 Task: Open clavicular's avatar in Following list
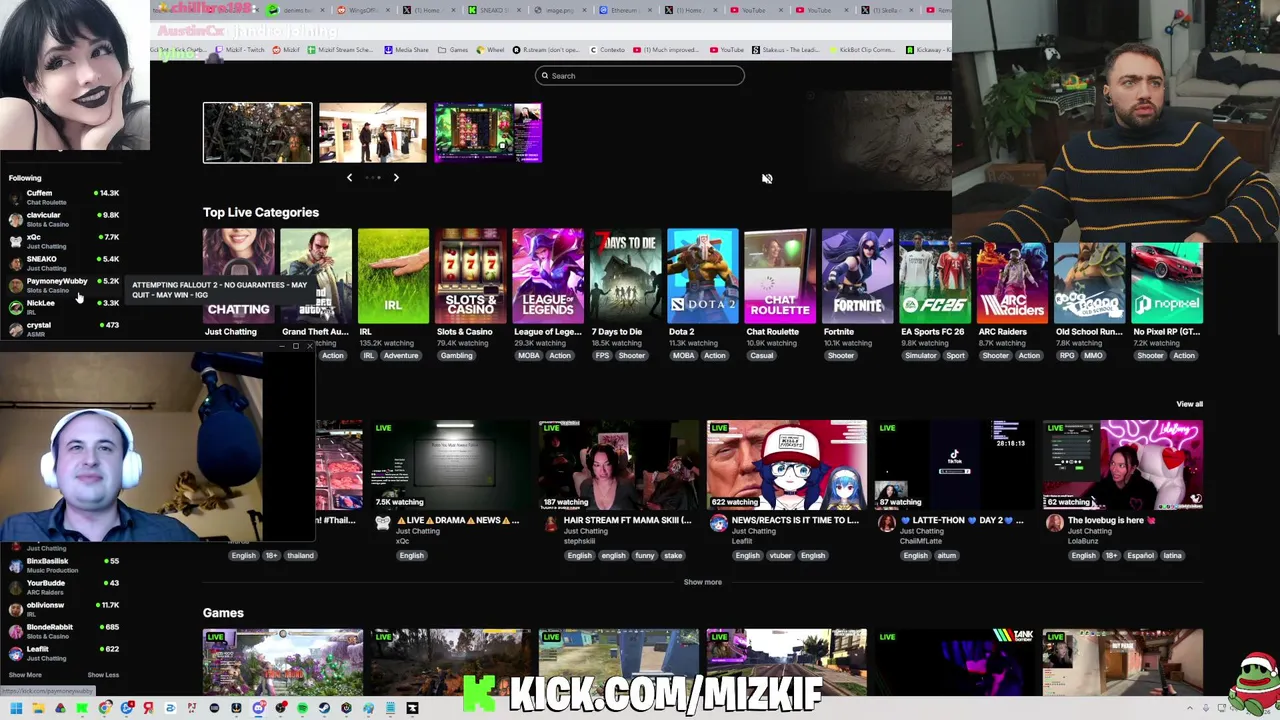coord(15,219)
